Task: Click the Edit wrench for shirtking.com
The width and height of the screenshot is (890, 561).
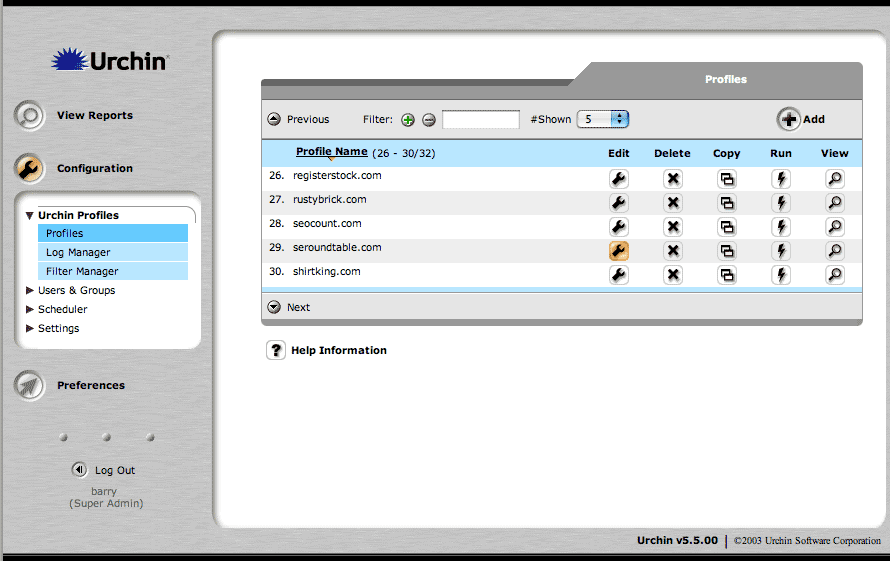Action: (x=619, y=275)
